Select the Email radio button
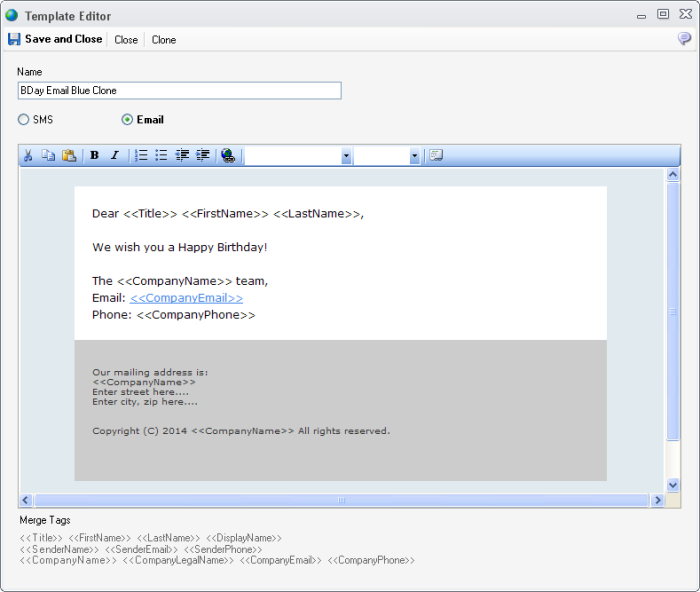The width and height of the screenshot is (700, 592). pos(127,120)
